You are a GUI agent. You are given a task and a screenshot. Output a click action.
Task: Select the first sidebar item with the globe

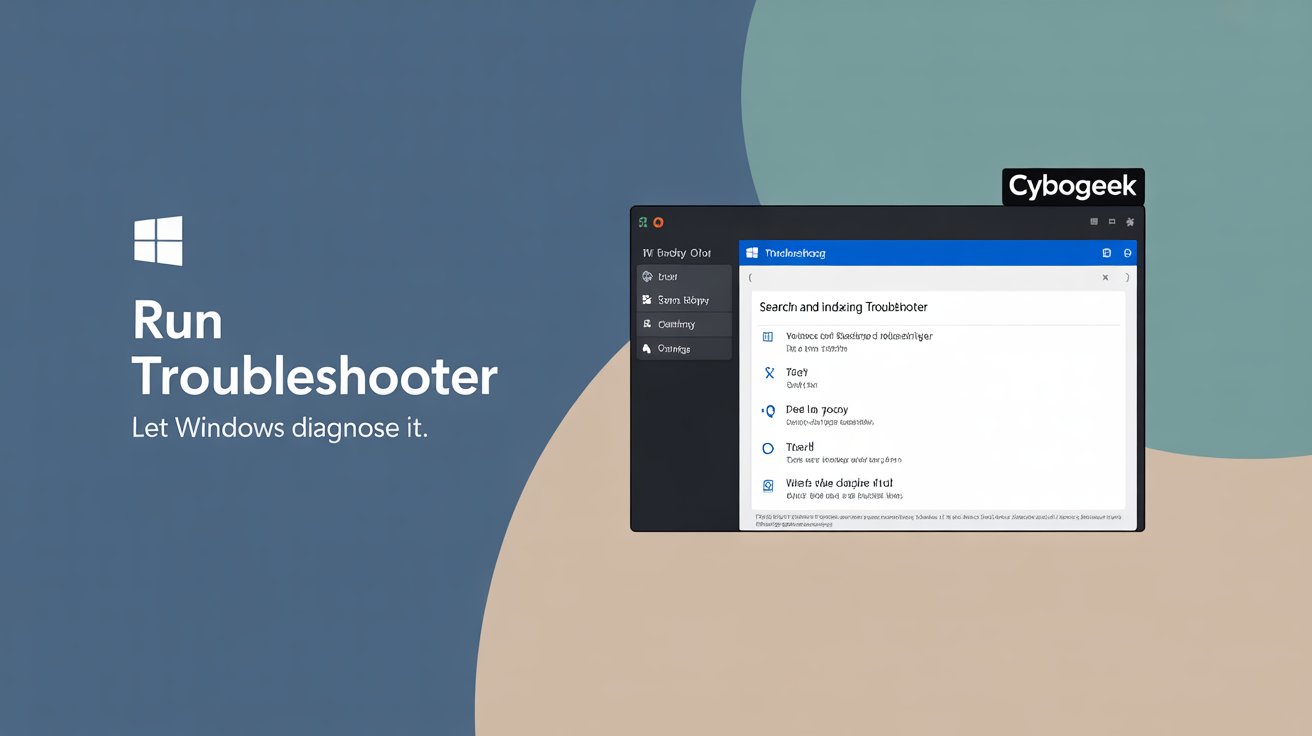pyautogui.click(x=685, y=276)
